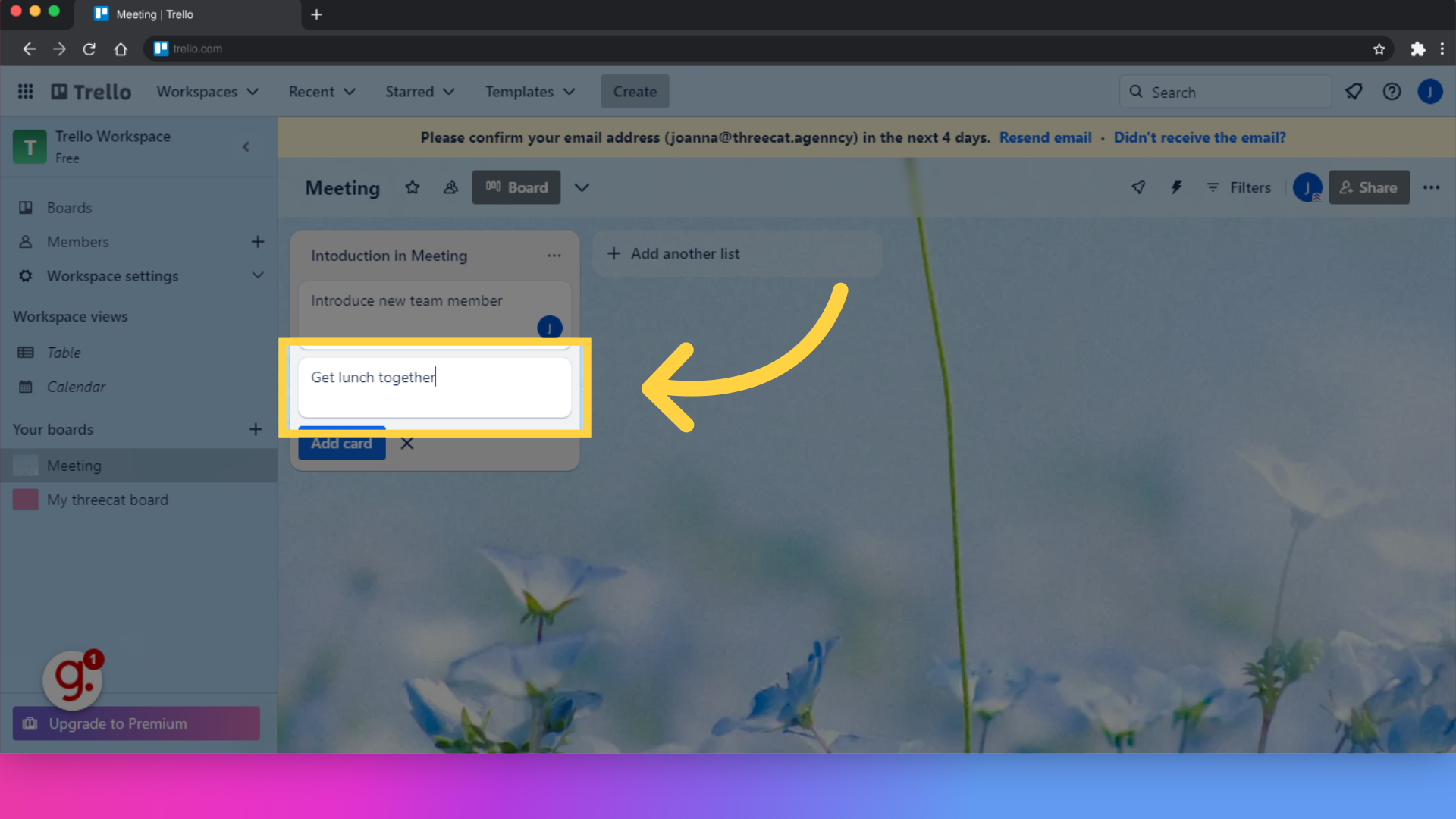Viewport: 1456px width, 819px height.
Task: Click the help question mark icon
Action: click(x=1392, y=91)
